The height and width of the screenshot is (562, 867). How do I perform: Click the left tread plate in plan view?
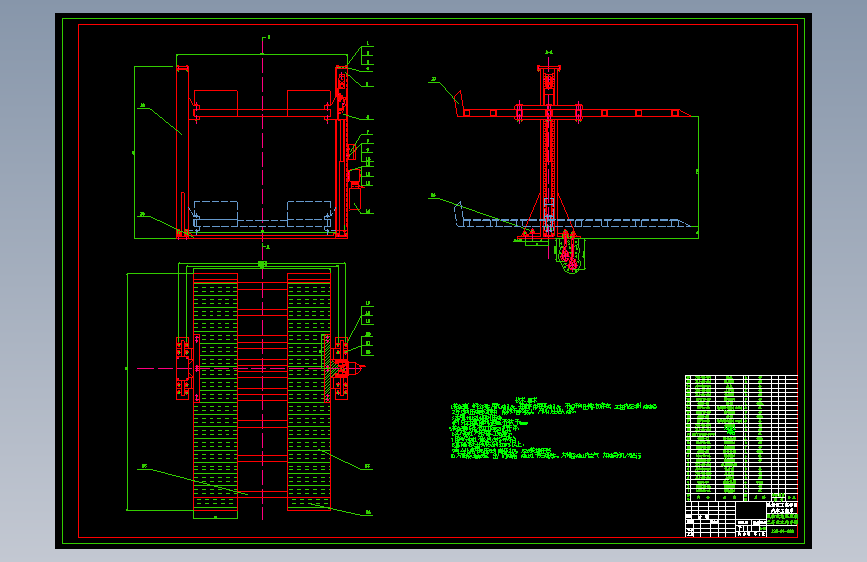[x=216, y=392]
